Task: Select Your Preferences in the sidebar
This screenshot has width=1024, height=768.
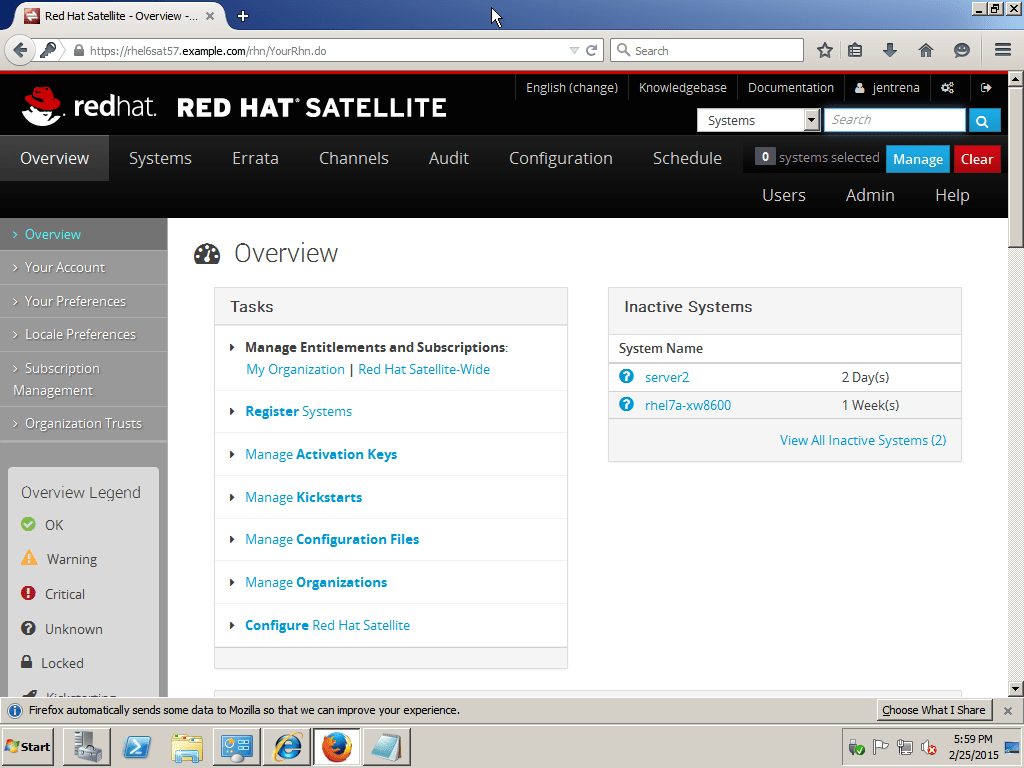Action: 75,301
